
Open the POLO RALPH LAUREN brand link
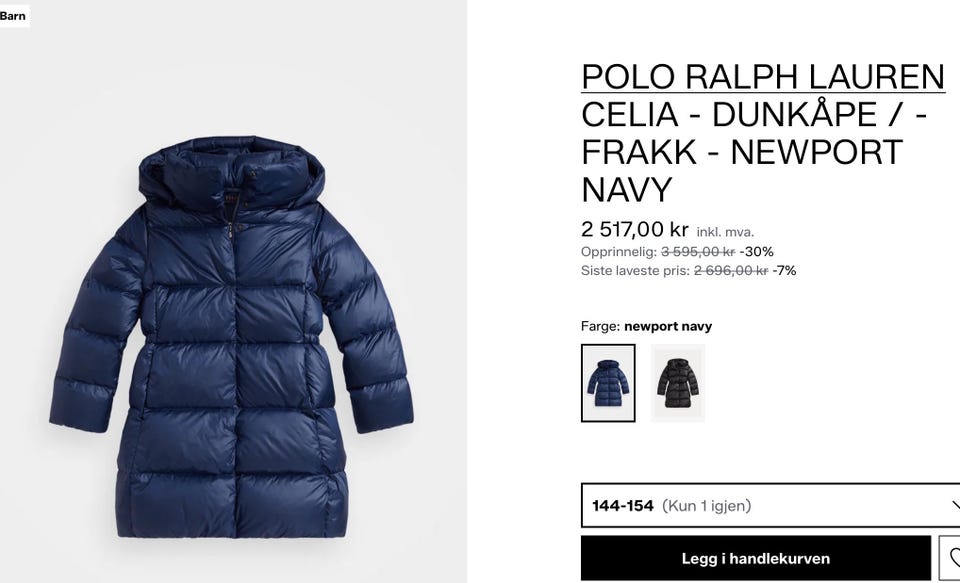tap(763, 77)
